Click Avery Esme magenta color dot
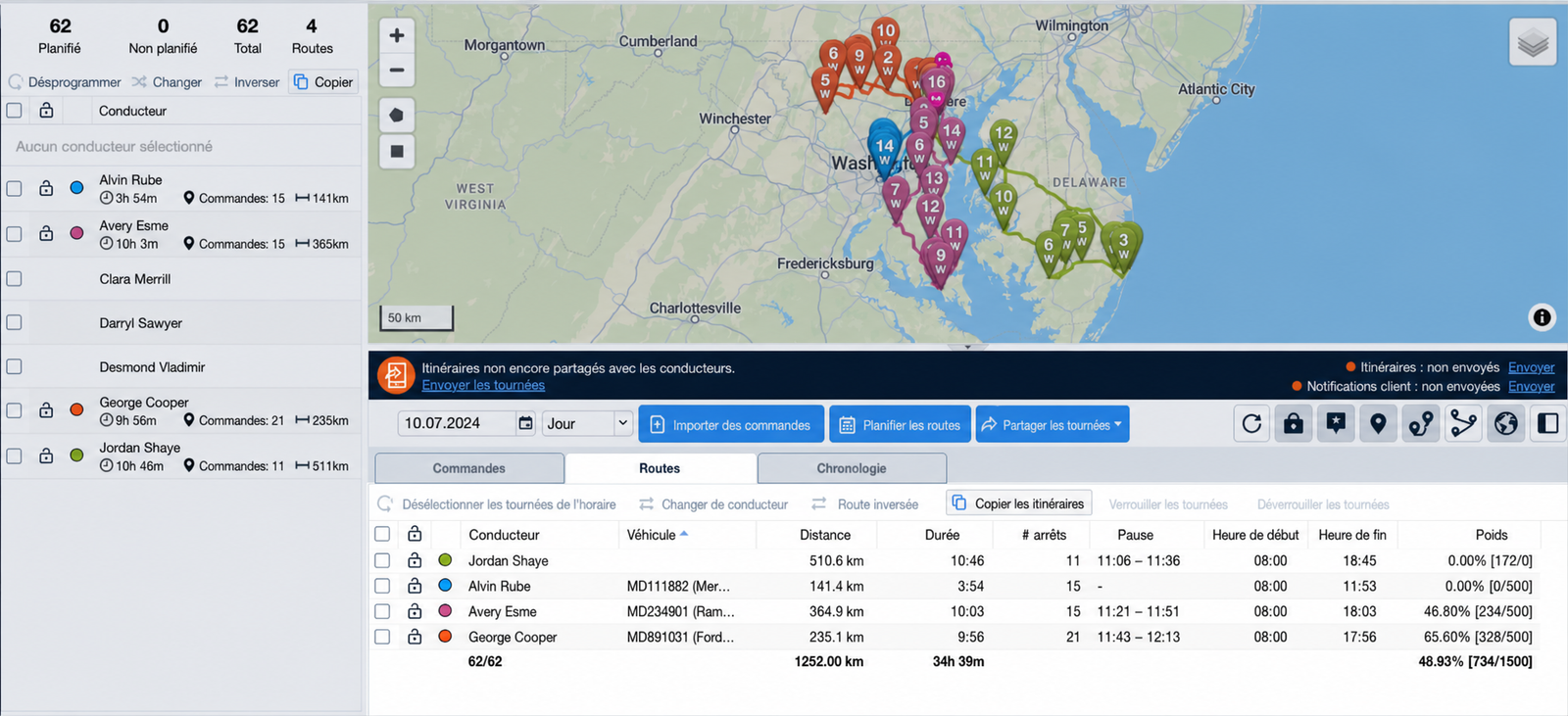Screen dimensions: 1568x716 (76, 233)
